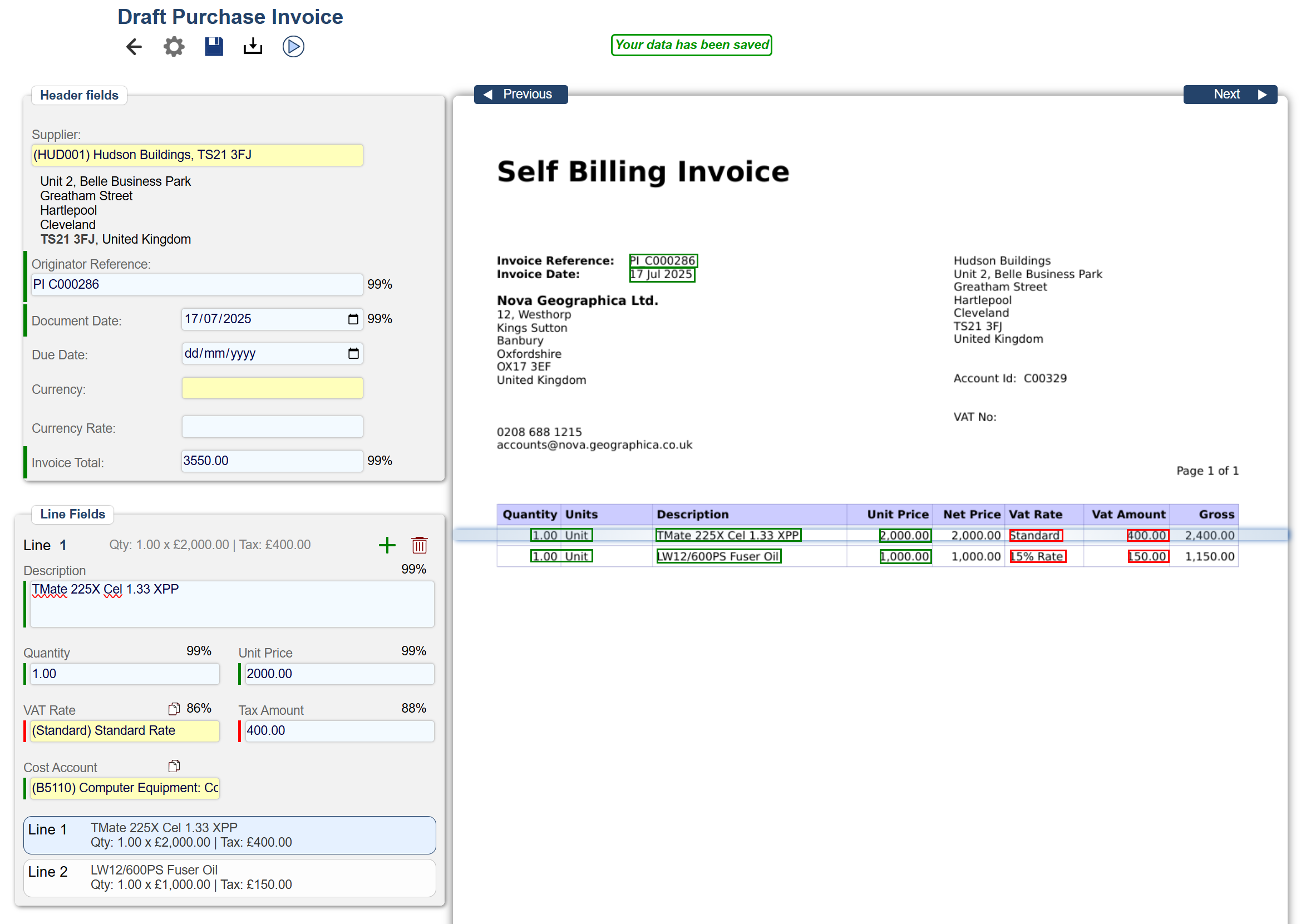Delete Line 1 using the trash icon
The height and width of the screenshot is (924, 1306).
click(x=420, y=545)
